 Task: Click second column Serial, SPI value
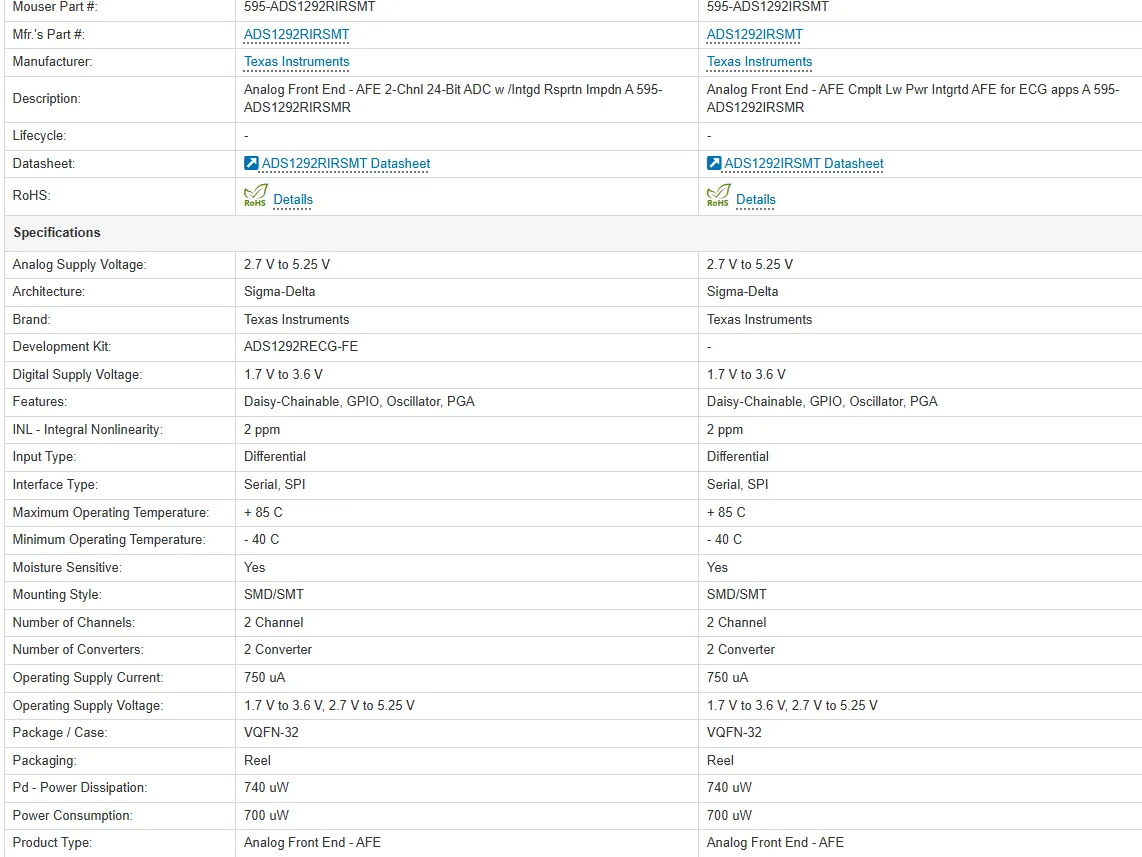point(737,485)
